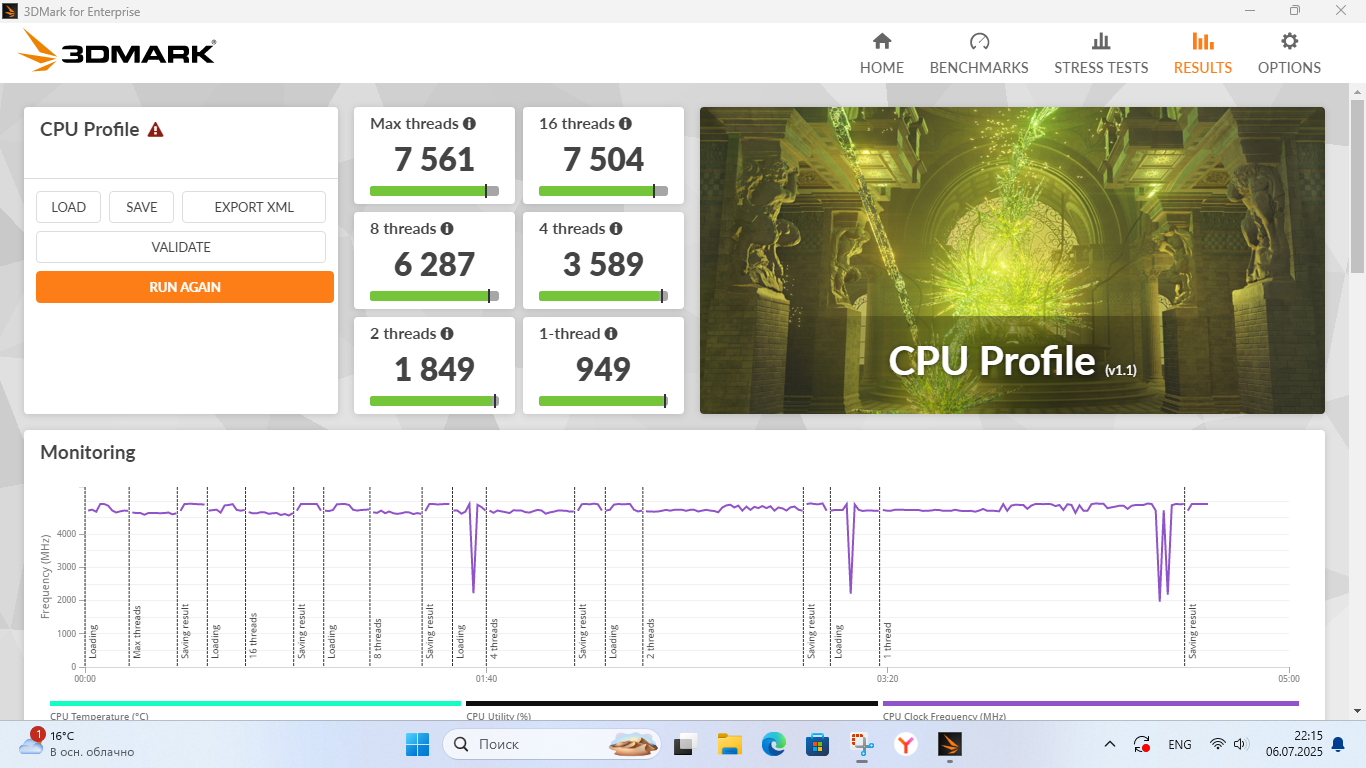
Task: Click the 05:00 time label on the chart
Action: [x=1288, y=679]
